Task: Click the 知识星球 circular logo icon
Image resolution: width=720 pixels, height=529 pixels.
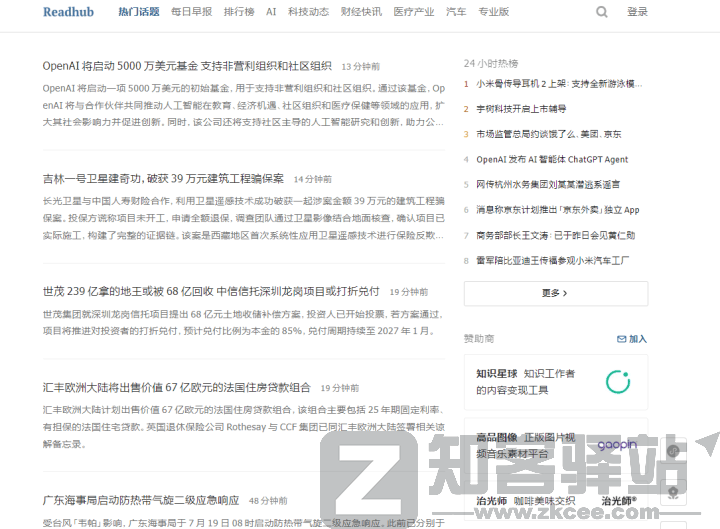Action: (x=617, y=381)
